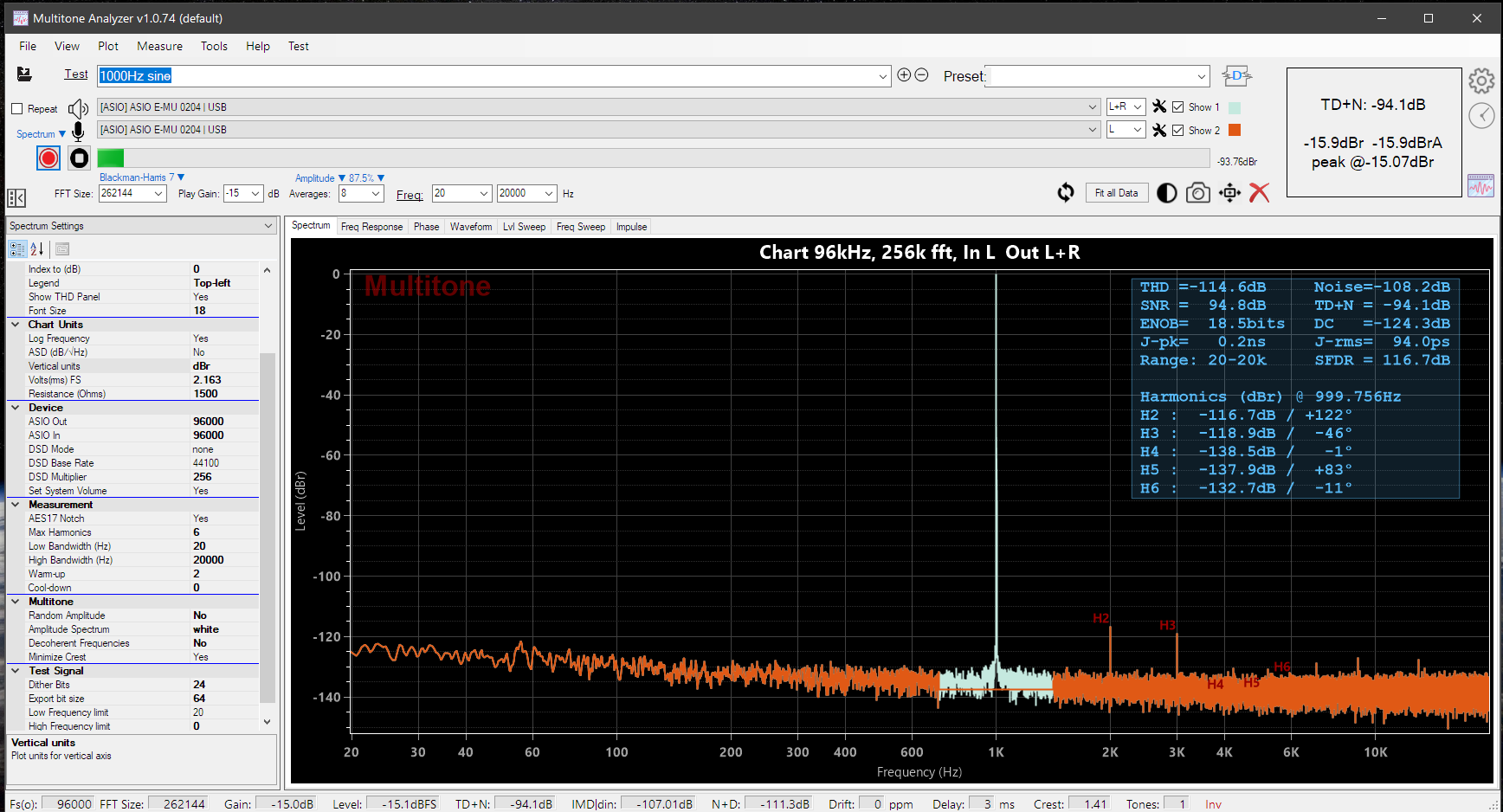The height and width of the screenshot is (812, 1503).
Task: Sort settings alphabetically with A-Z icon
Action: coord(37,249)
